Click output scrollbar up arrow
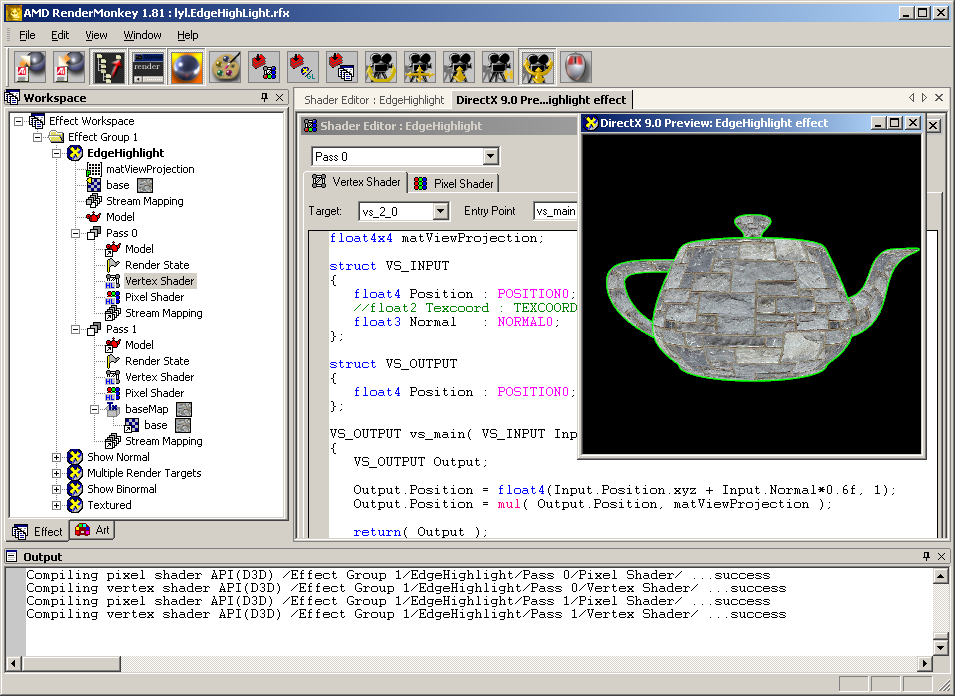The width and height of the screenshot is (955, 696). pyautogui.click(x=940, y=575)
